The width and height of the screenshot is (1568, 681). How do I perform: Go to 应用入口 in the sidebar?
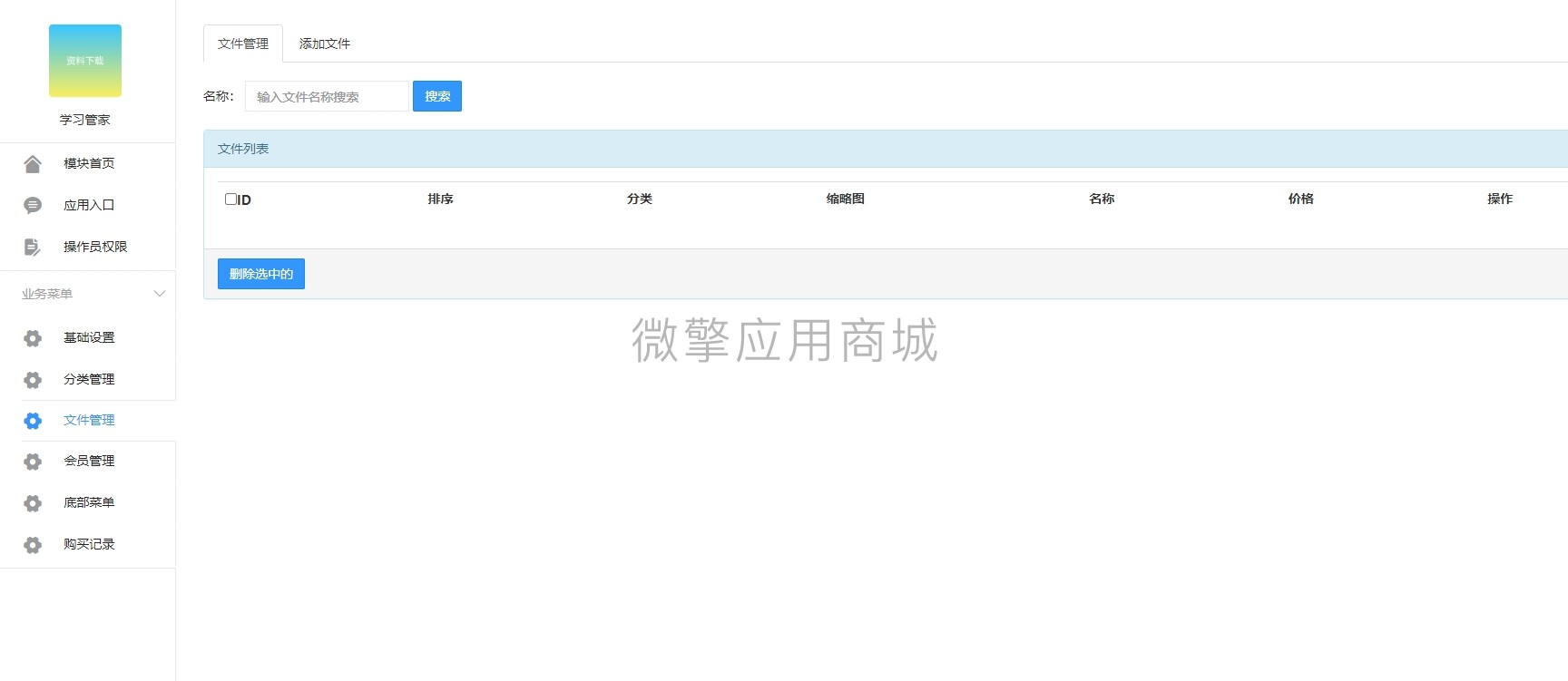point(89,205)
